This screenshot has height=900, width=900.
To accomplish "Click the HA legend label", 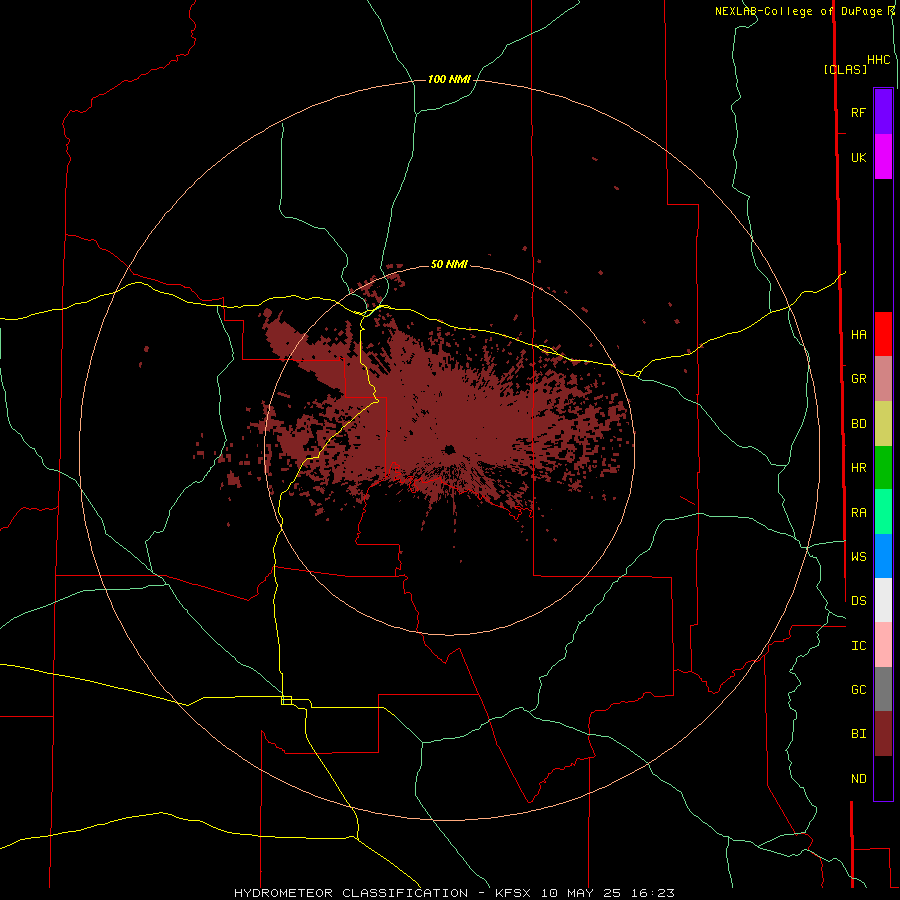I will (x=858, y=335).
